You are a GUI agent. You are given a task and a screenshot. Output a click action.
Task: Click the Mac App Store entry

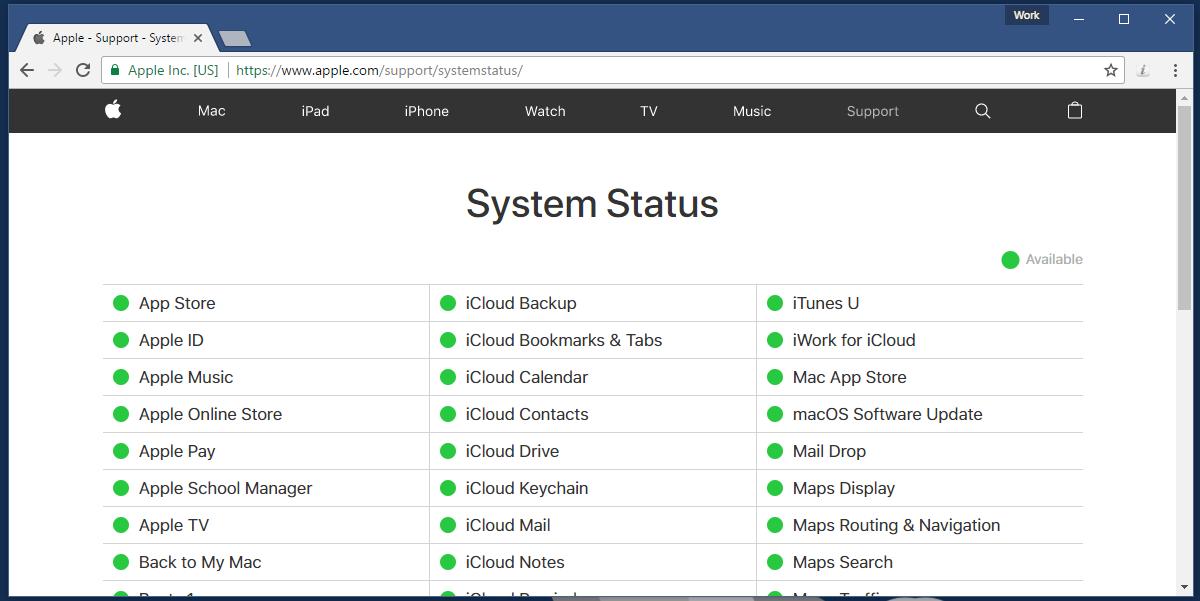click(x=850, y=377)
